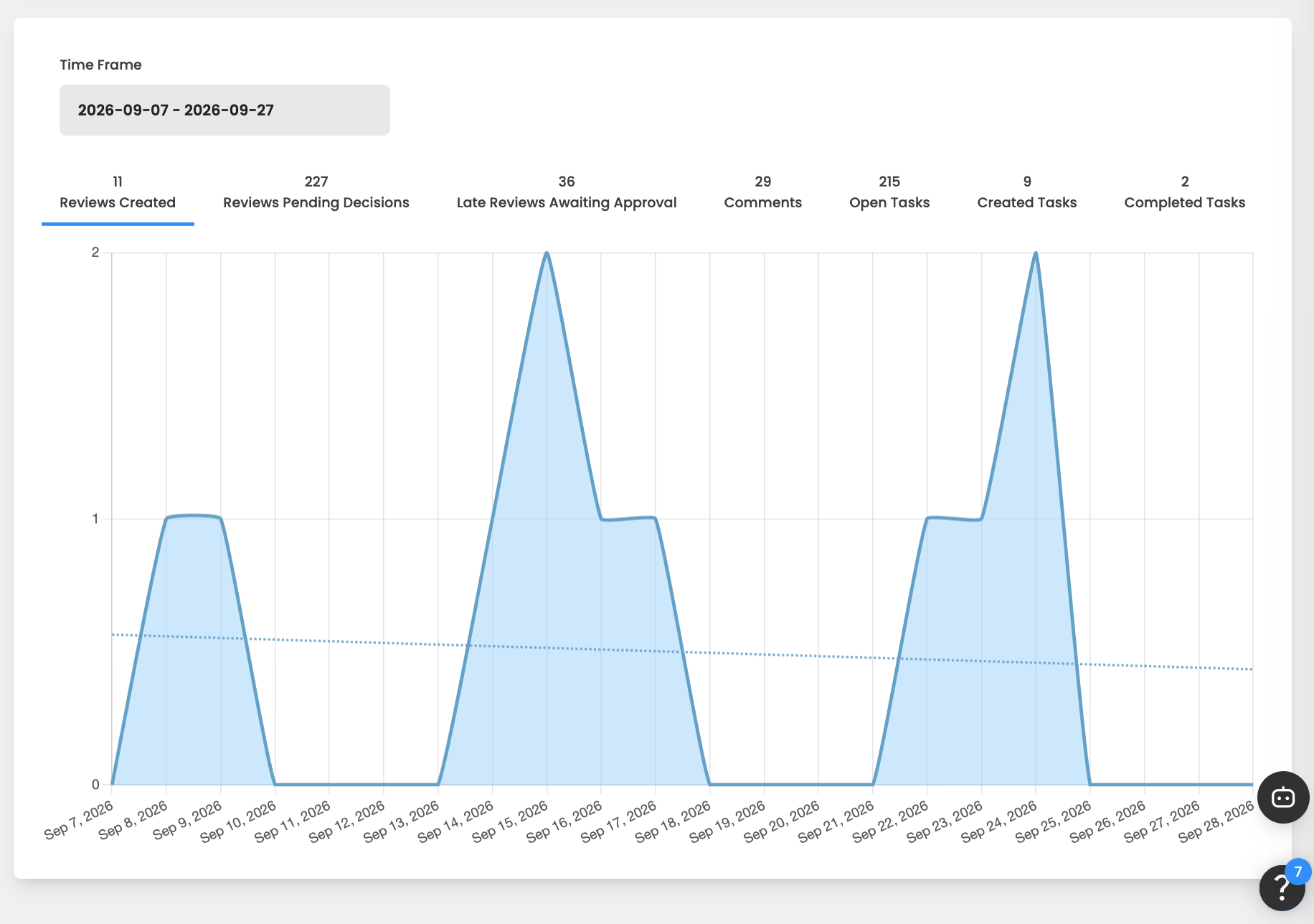
Task: Switch to Late Reviews Awaiting Approval tab
Action: tap(567, 192)
